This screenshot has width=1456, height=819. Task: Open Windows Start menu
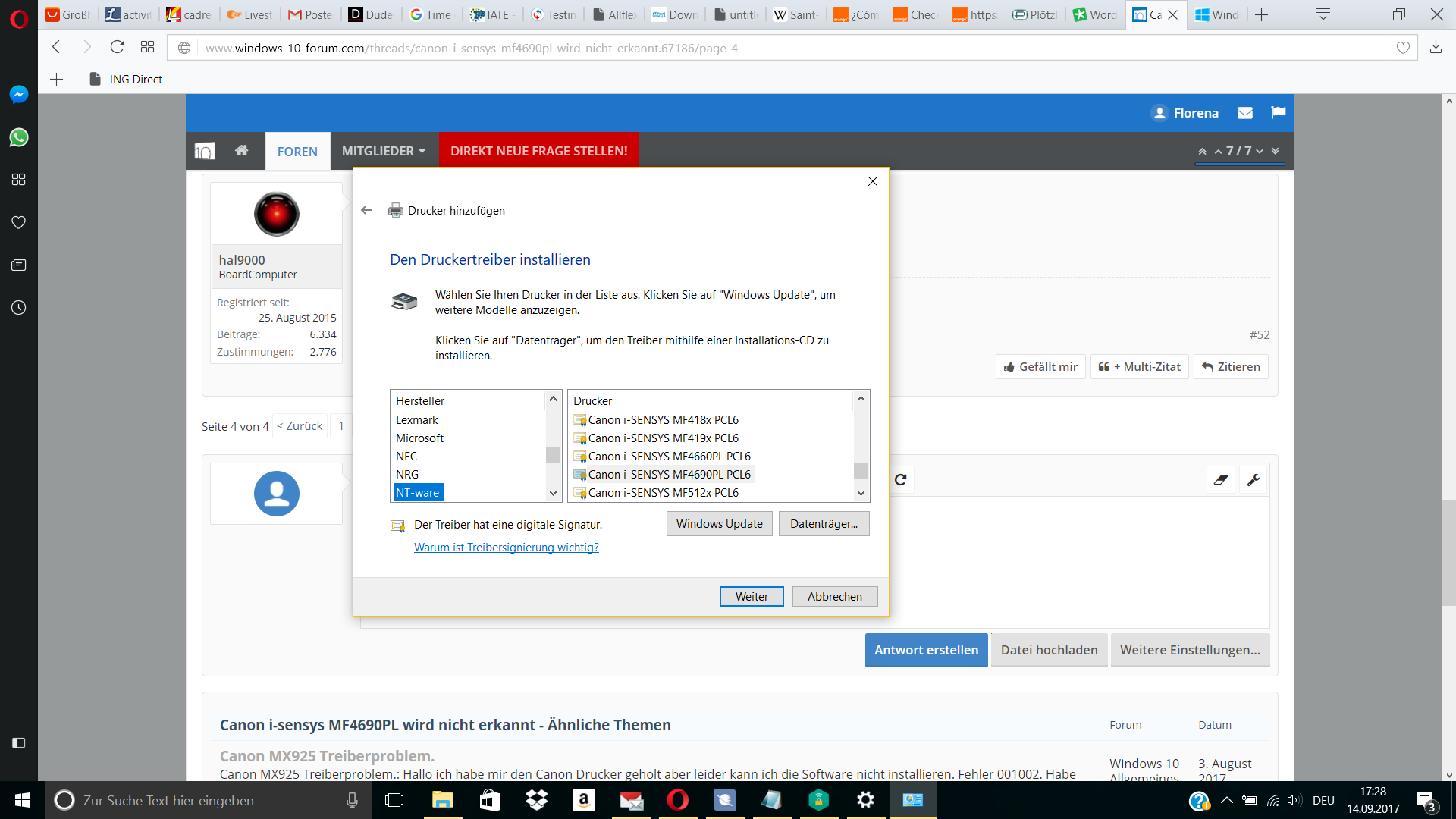click(23, 800)
